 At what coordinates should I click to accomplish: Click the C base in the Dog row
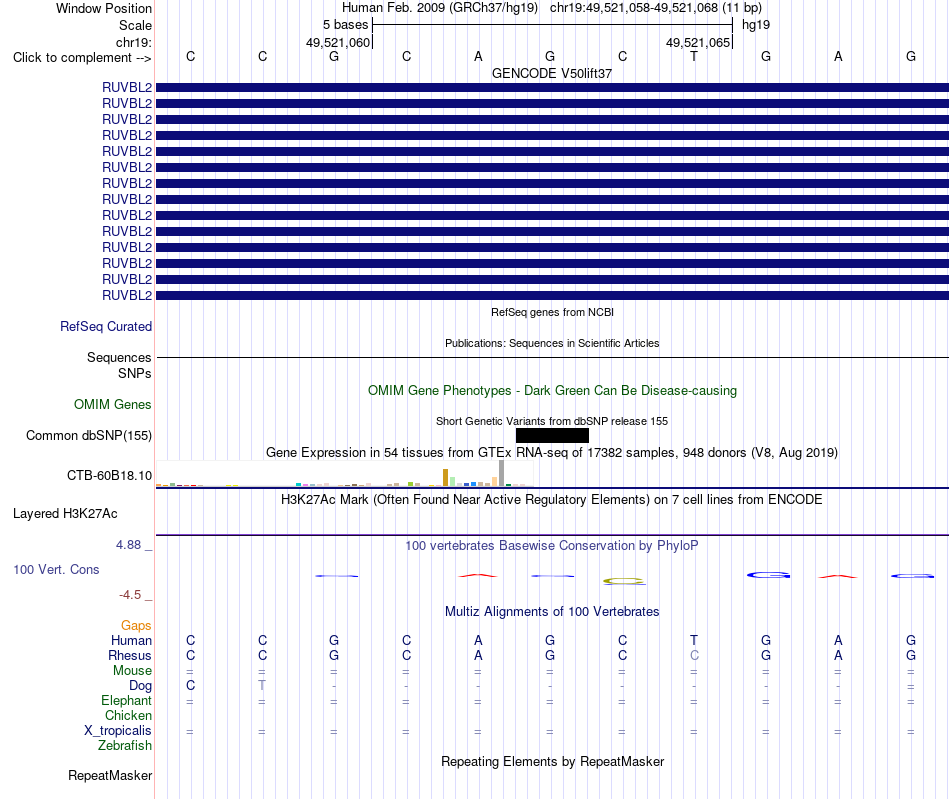[190, 685]
